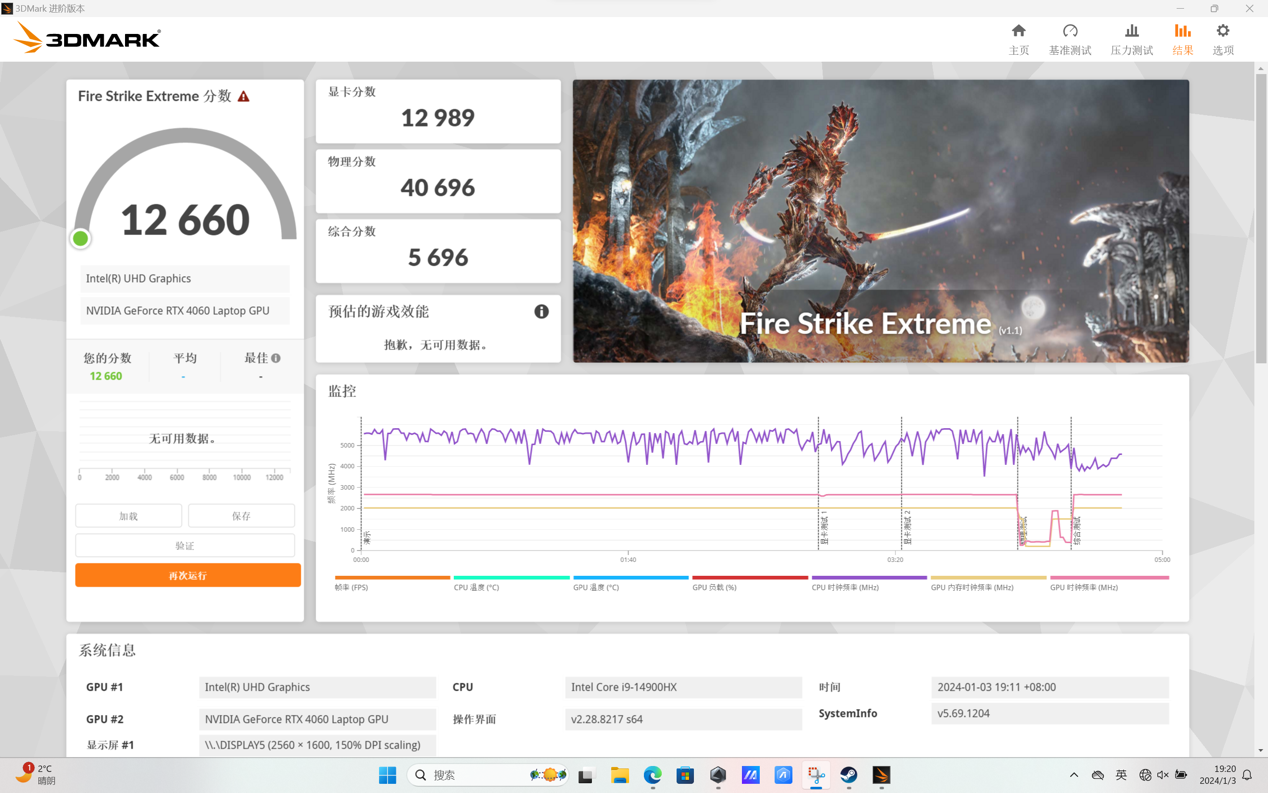Click the vertical scrollbar on the right
This screenshot has height=793, width=1268.
coord(1260,219)
